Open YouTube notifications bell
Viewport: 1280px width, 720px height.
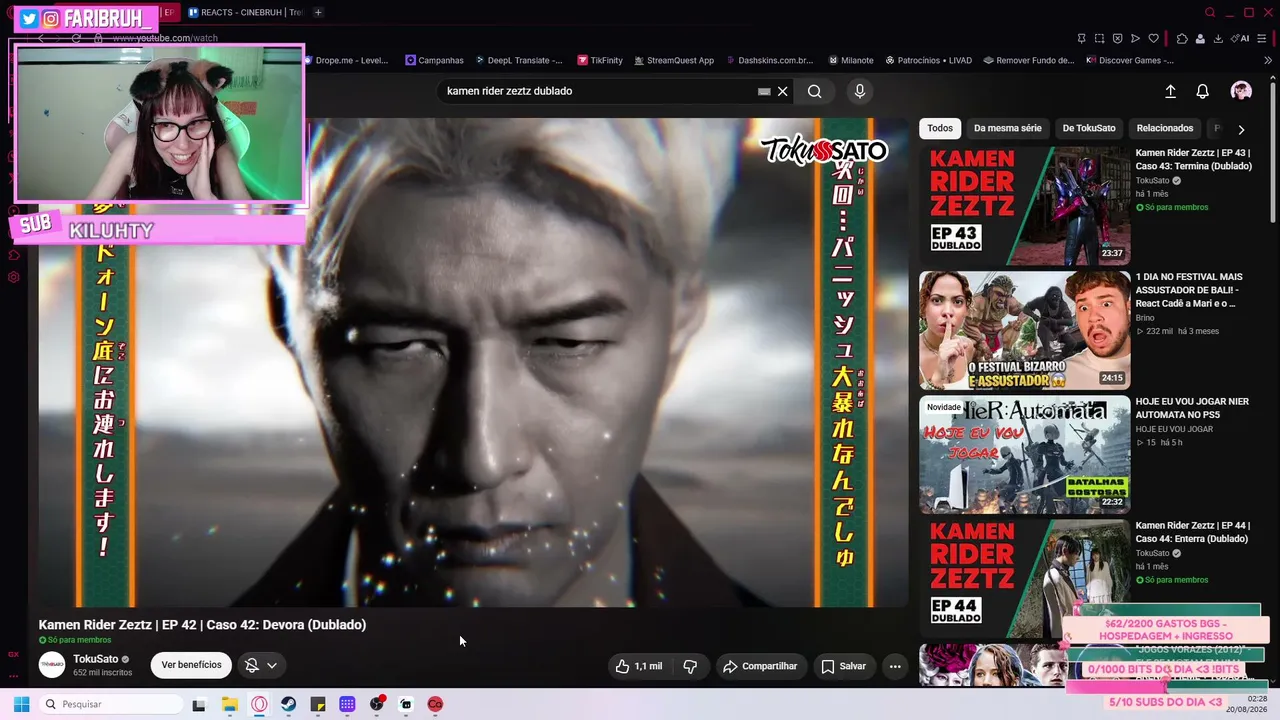tap(1203, 91)
